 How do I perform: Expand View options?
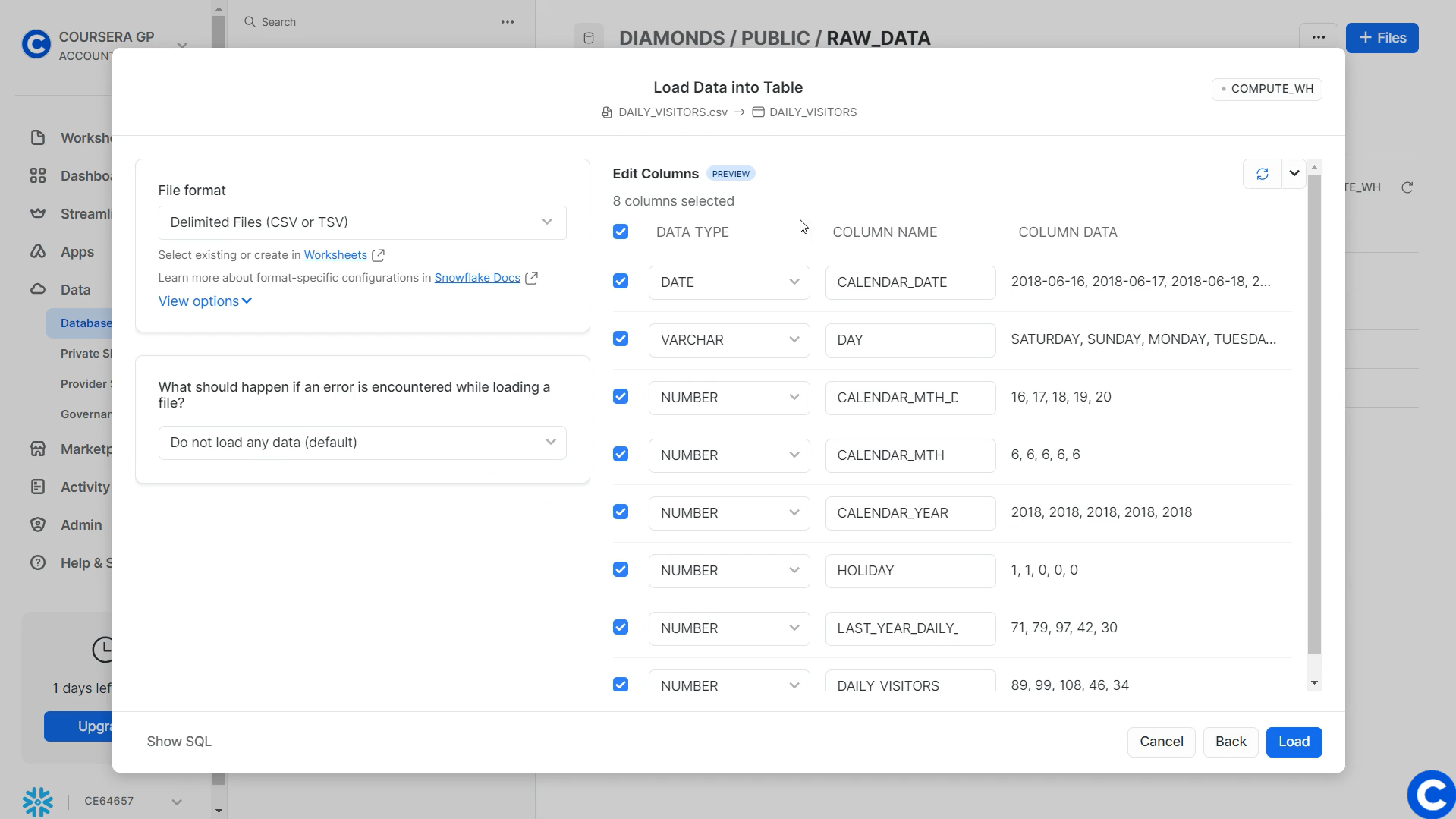coord(205,301)
